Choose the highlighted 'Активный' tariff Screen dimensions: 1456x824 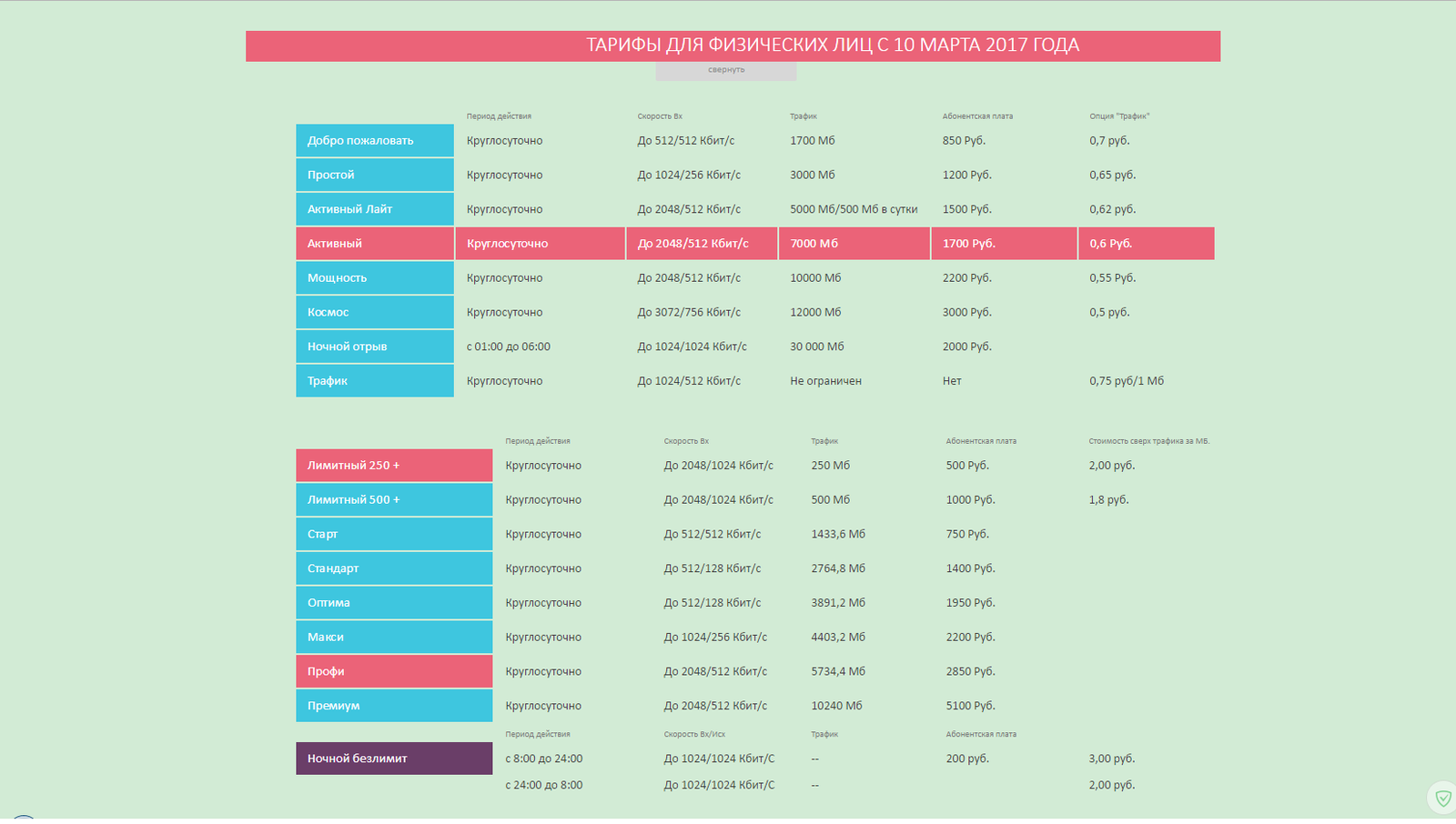[x=375, y=244]
